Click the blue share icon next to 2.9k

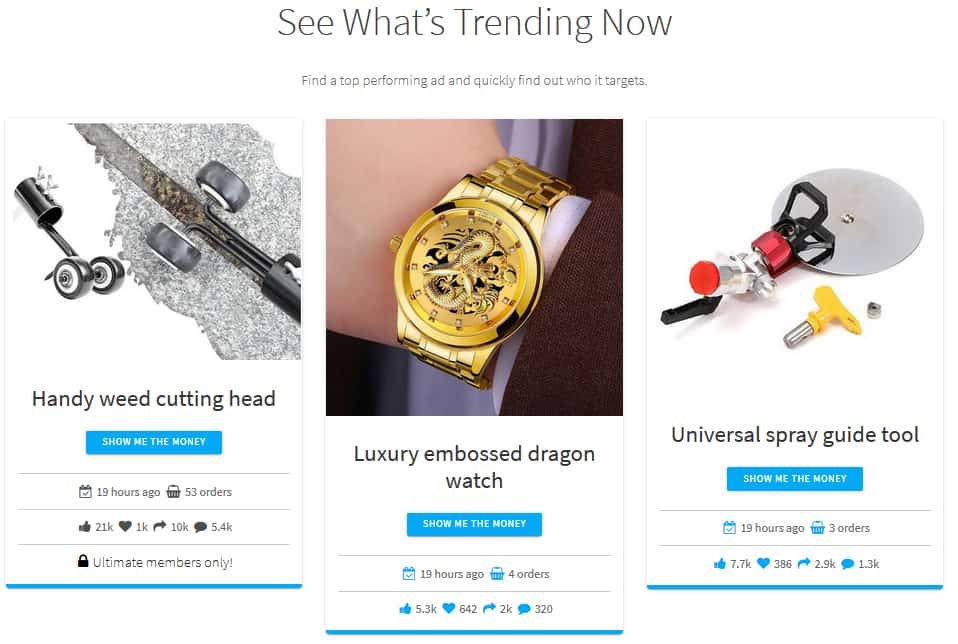click(x=804, y=563)
